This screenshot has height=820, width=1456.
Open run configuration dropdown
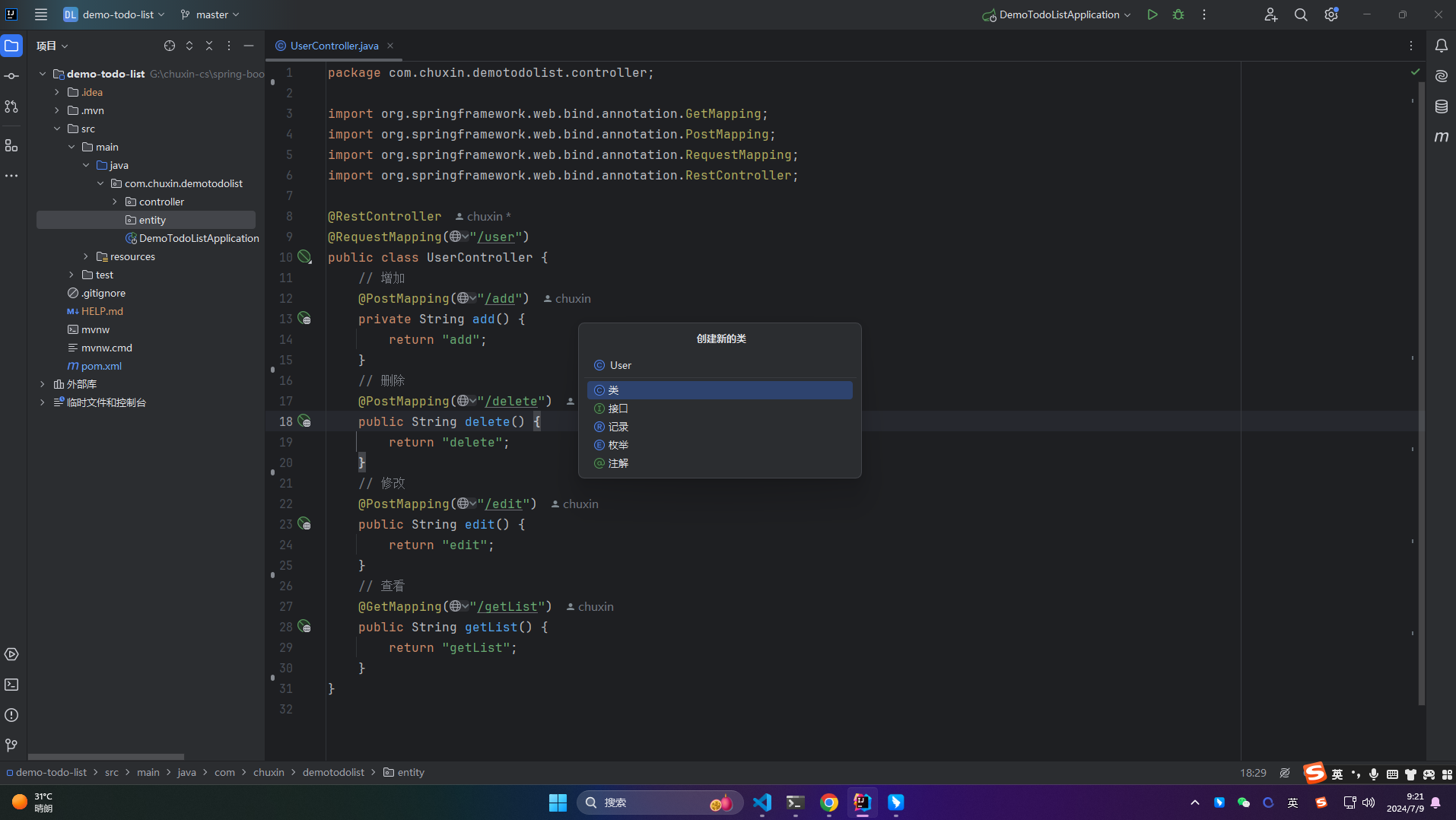coord(1057,14)
